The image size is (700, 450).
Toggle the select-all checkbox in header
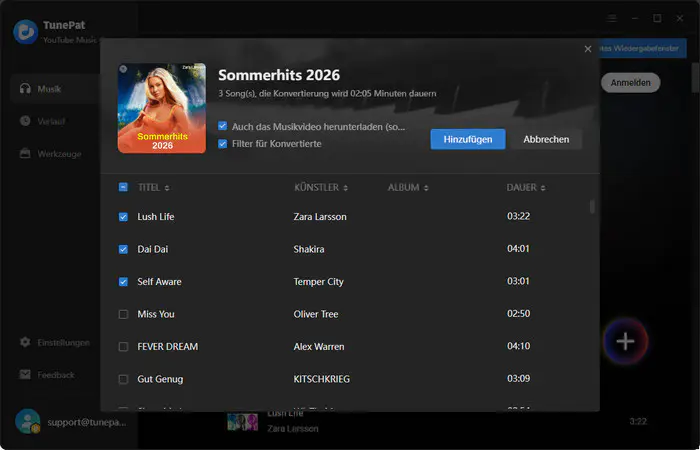123,187
